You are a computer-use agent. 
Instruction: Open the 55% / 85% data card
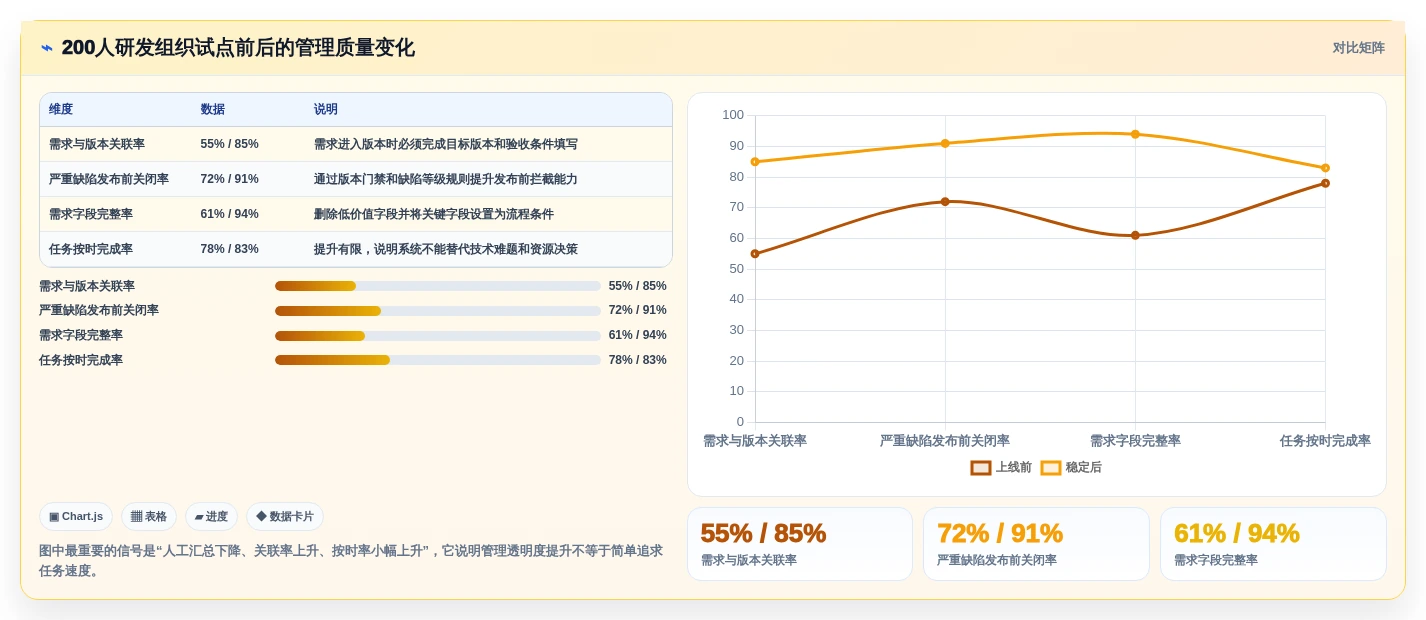click(799, 544)
